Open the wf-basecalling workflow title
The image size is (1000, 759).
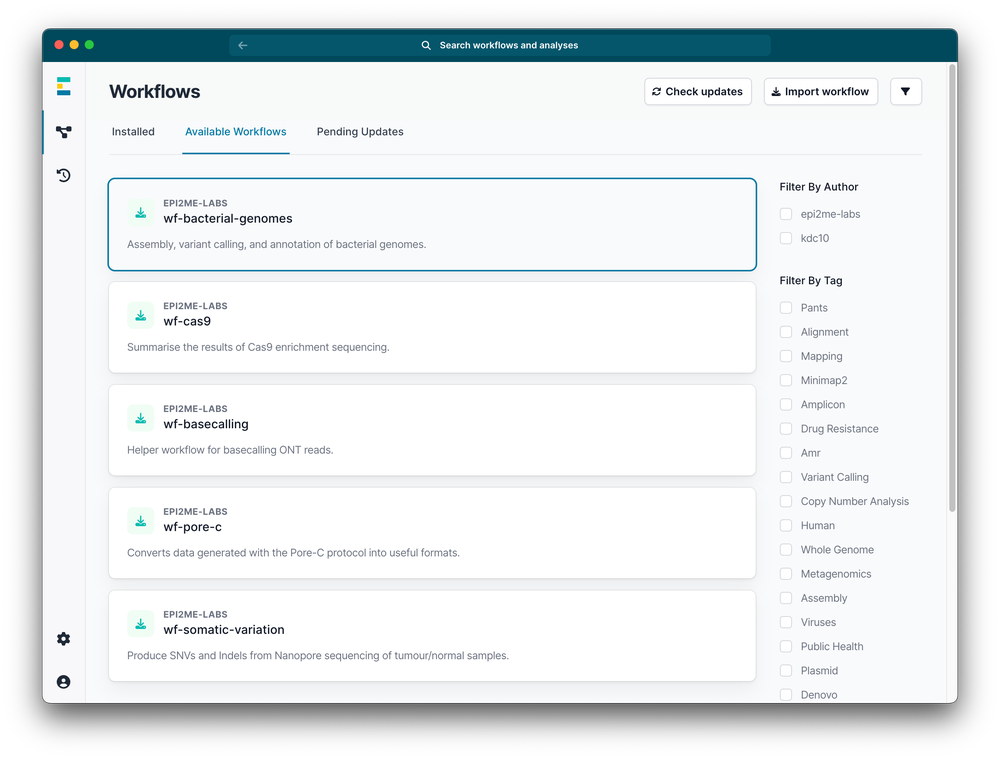coord(206,424)
